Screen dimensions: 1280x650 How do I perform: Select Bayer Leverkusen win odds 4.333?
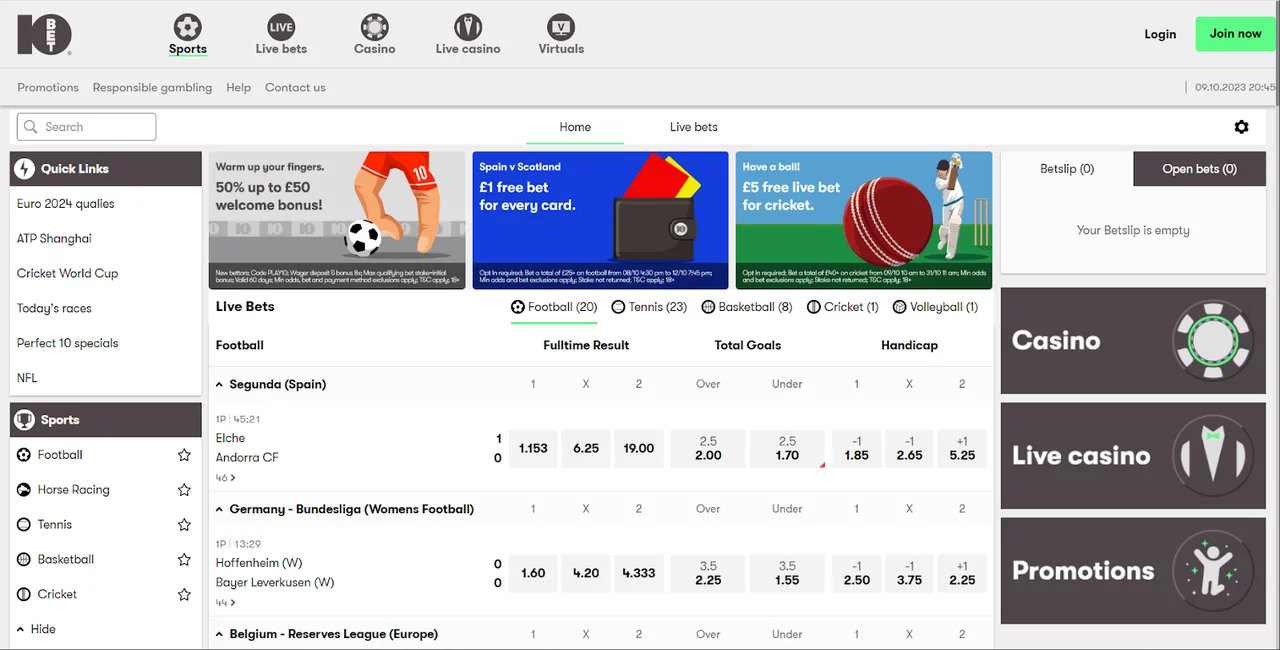(x=639, y=574)
